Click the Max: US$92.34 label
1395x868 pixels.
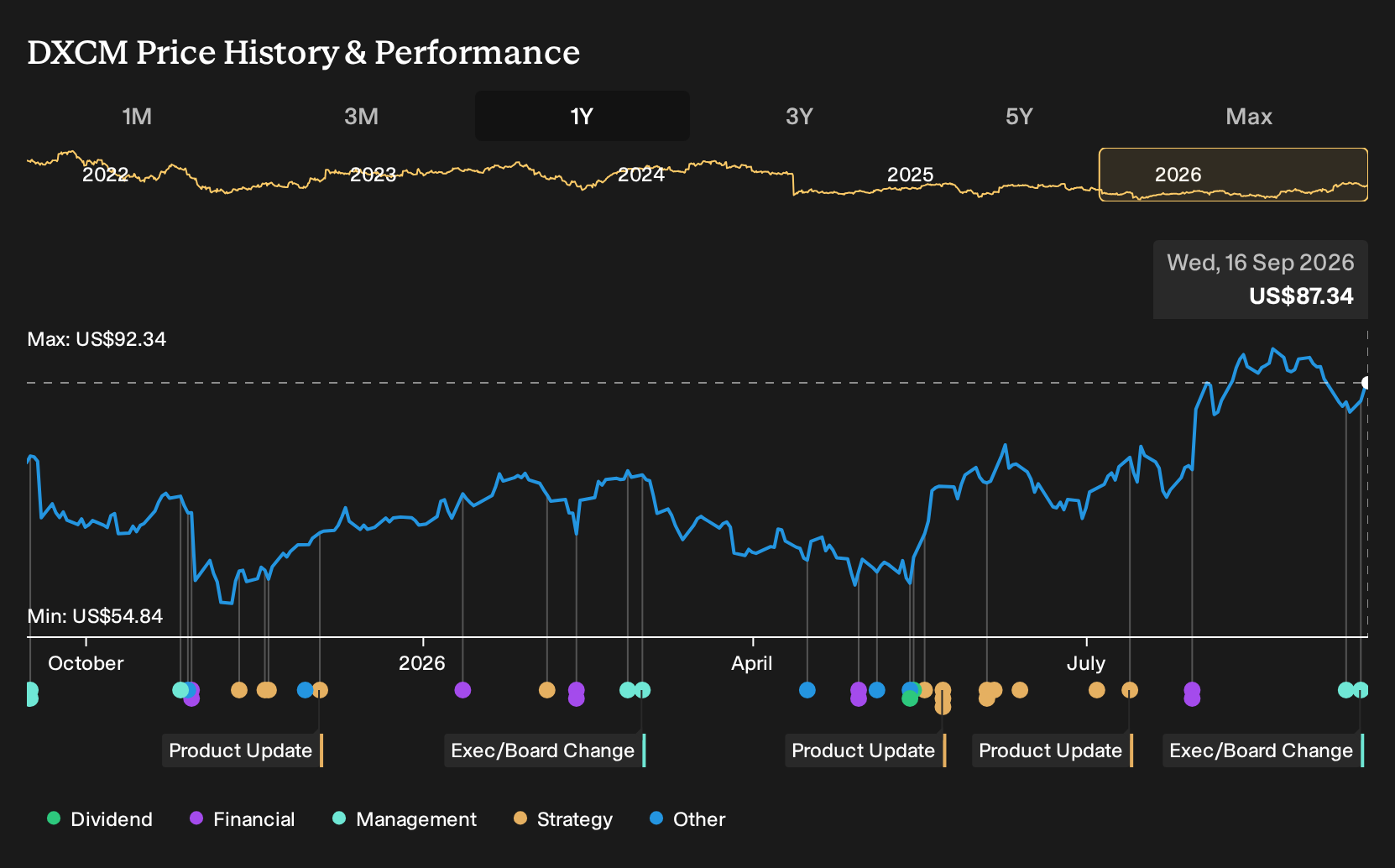coord(97,339)
